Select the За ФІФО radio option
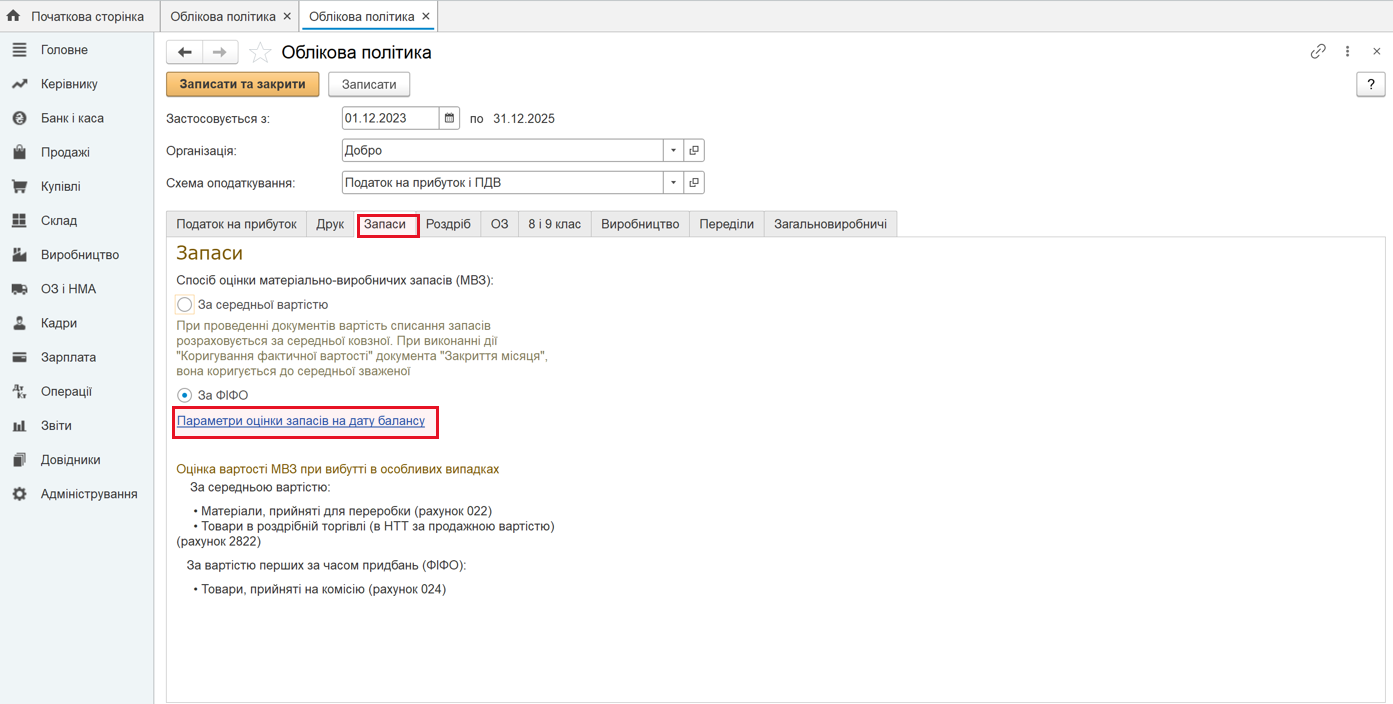Screen dimensions: 1393x704 click(x=185, y=395)
